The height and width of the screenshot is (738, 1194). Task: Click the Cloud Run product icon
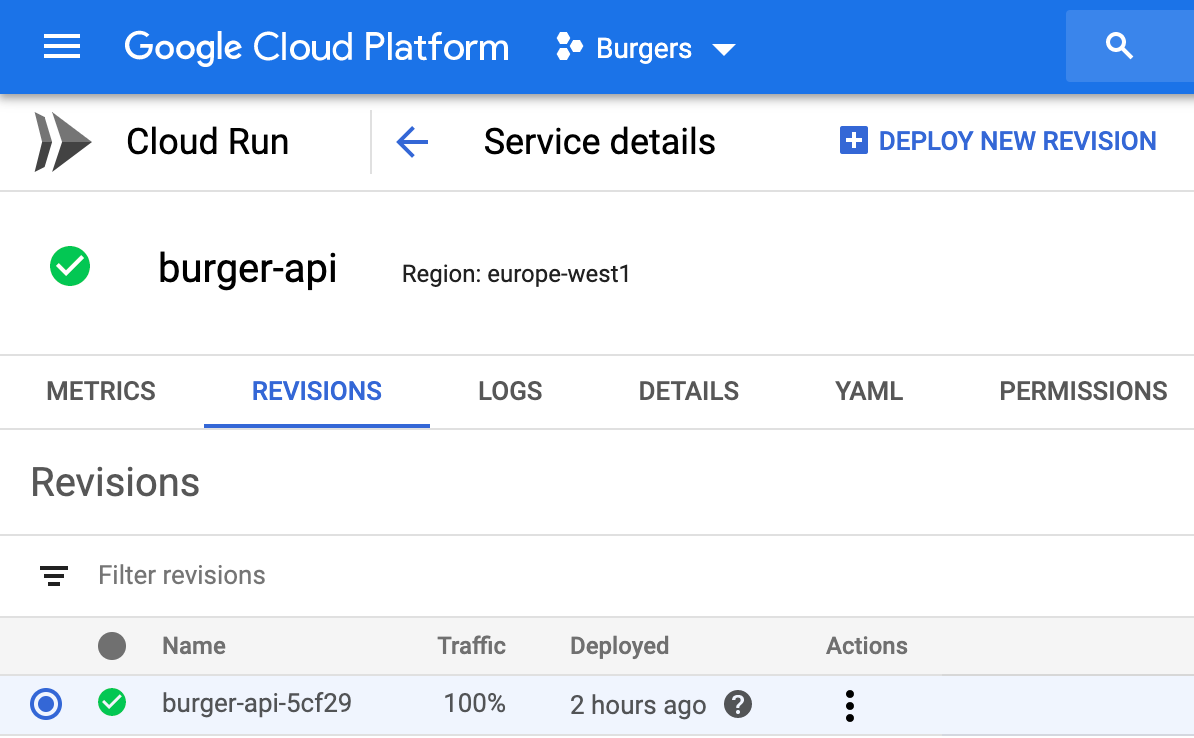click(x=62, y=142)
